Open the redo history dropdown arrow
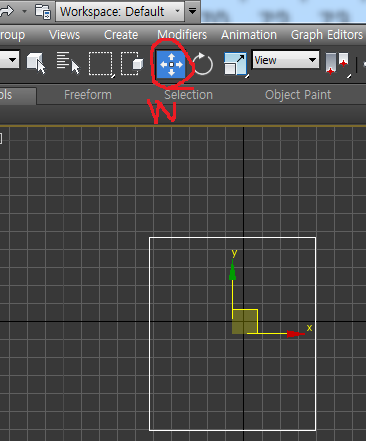The width and height of the screenshot is (366, 441). (24, 11)
